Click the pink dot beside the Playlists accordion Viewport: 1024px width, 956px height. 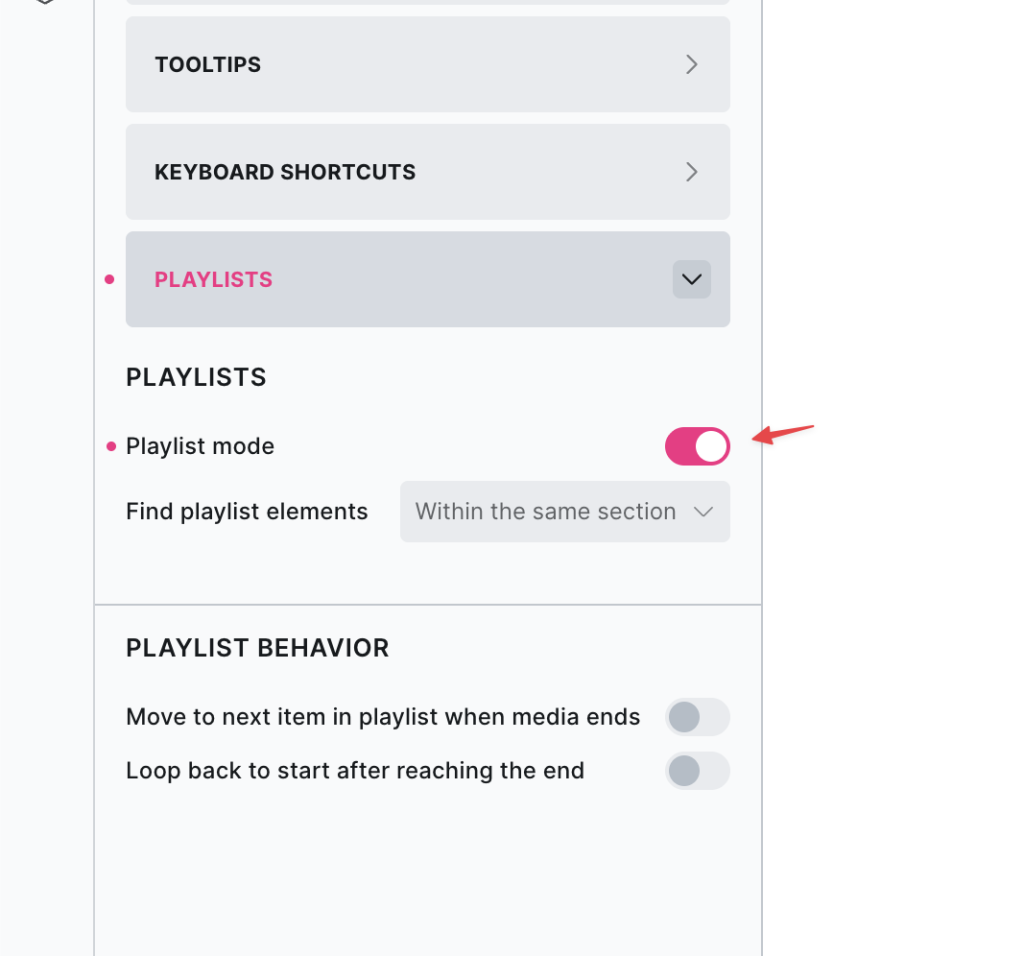pyautogui.click(x=110, y=280)
